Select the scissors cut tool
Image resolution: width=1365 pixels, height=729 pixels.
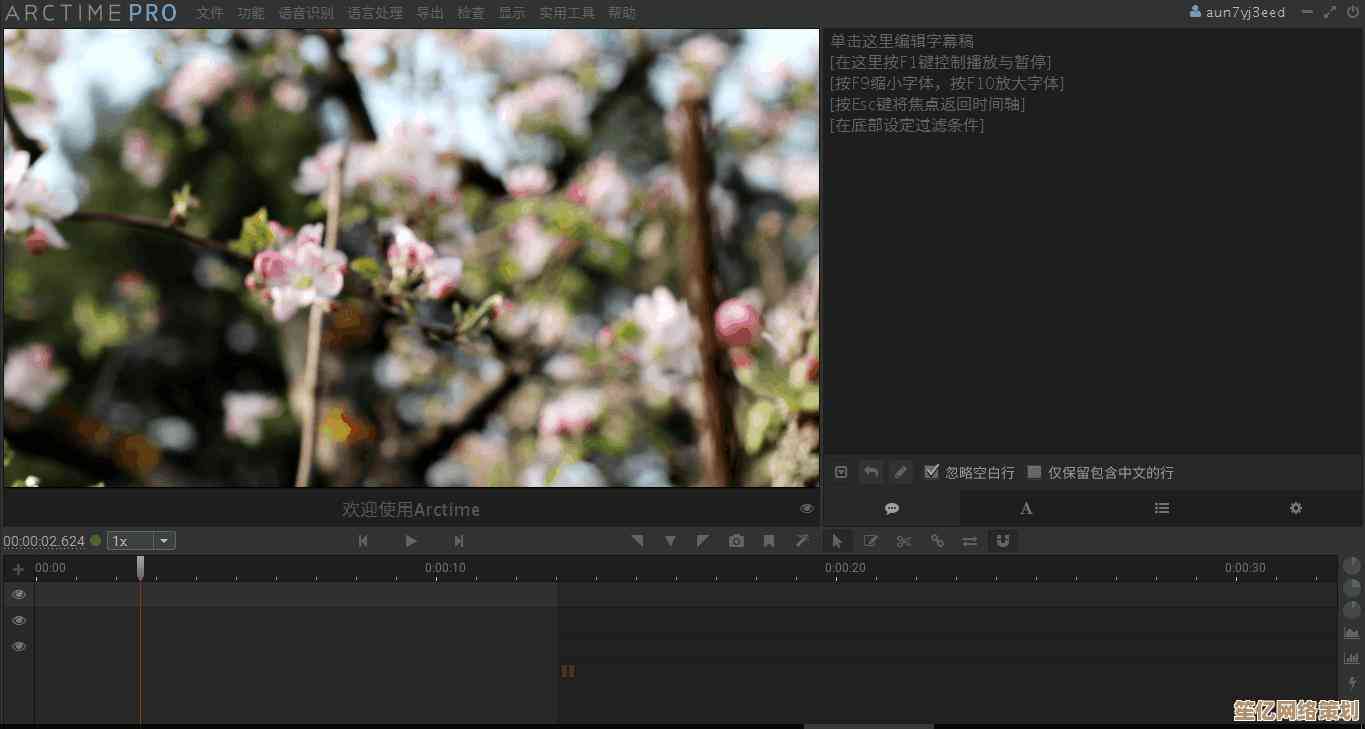coord(904,541)
